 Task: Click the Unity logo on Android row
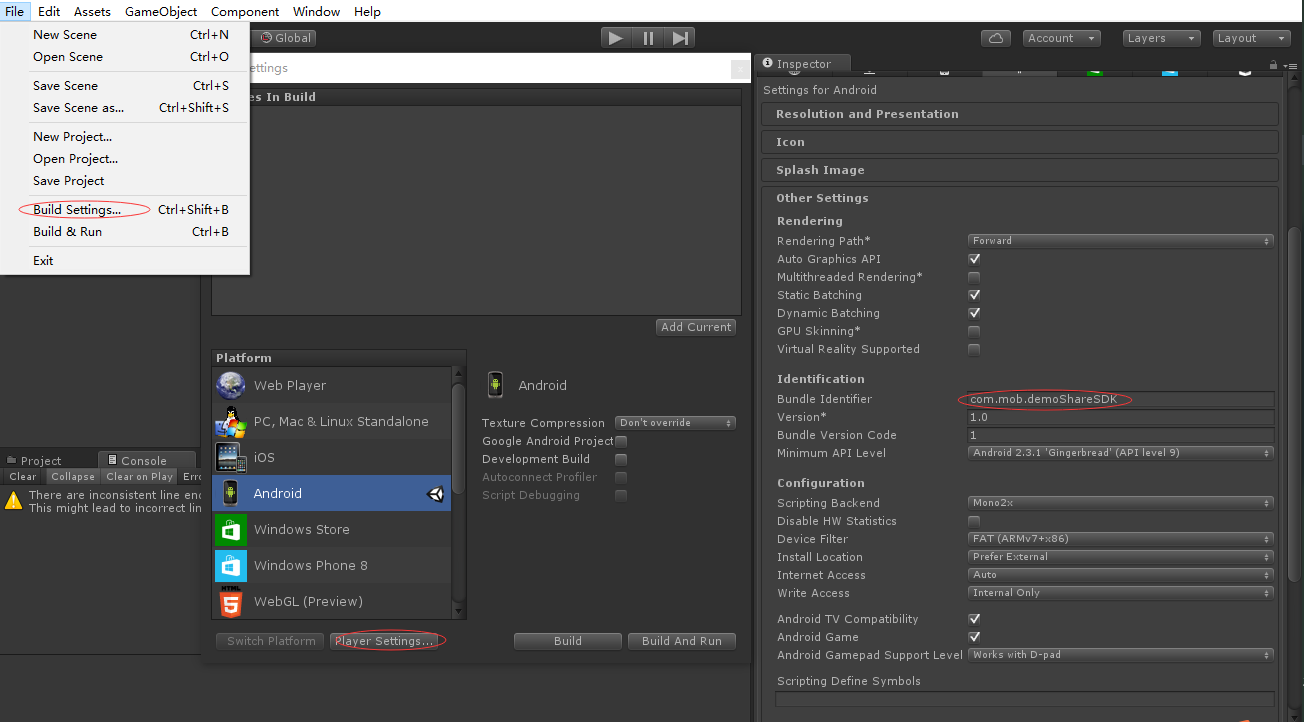437,493
